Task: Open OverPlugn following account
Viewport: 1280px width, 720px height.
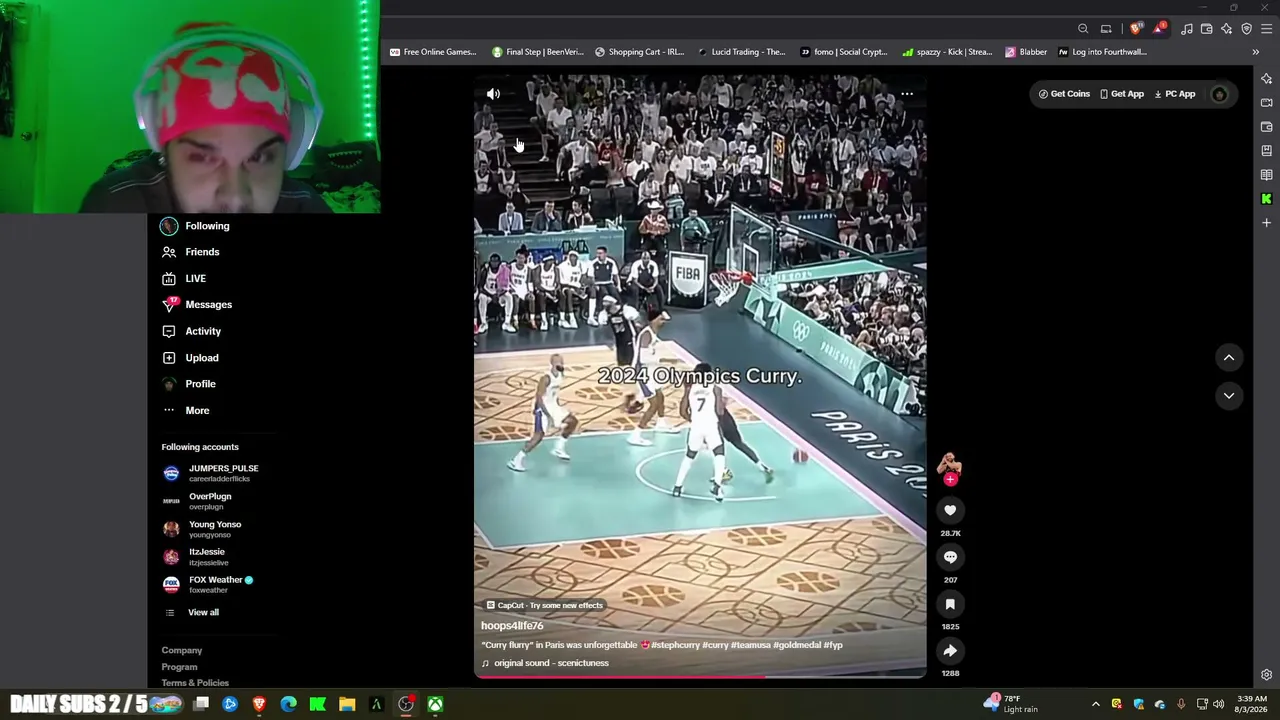Action: 197,501
